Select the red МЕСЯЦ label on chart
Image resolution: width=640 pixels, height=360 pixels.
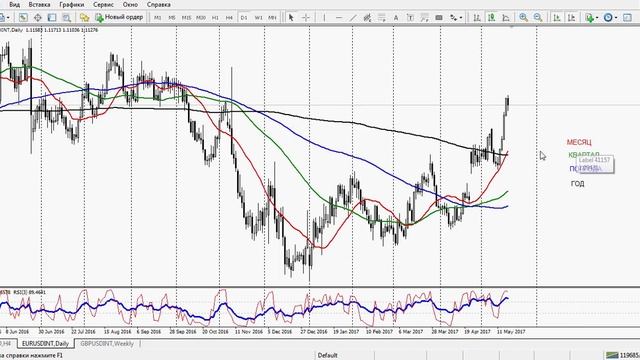click(x=579, y=142)
